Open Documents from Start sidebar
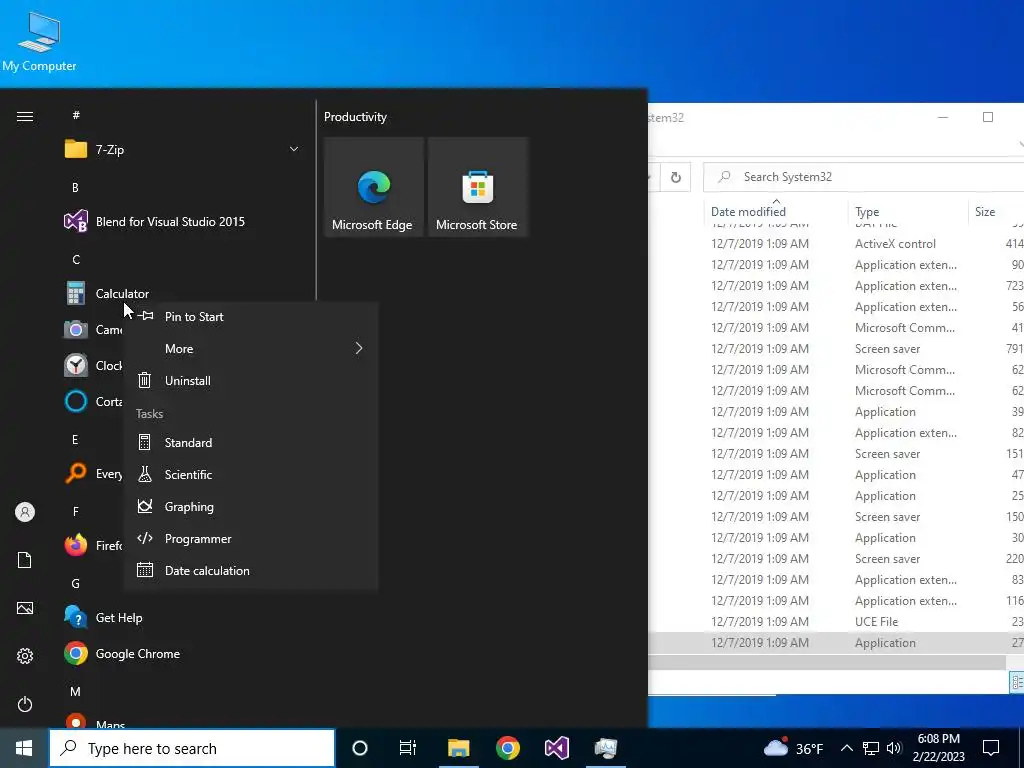The height and width of the screenshot is (768, 1024). point(25,560)
